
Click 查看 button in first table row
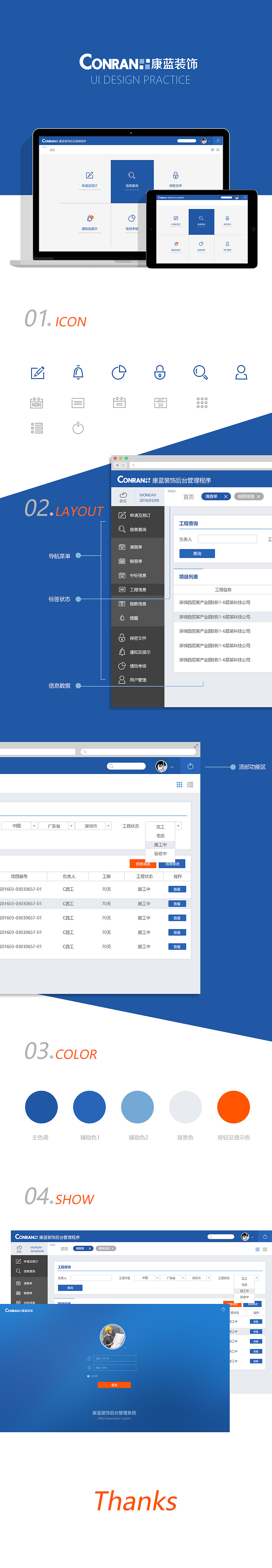[x=177, y=889]
